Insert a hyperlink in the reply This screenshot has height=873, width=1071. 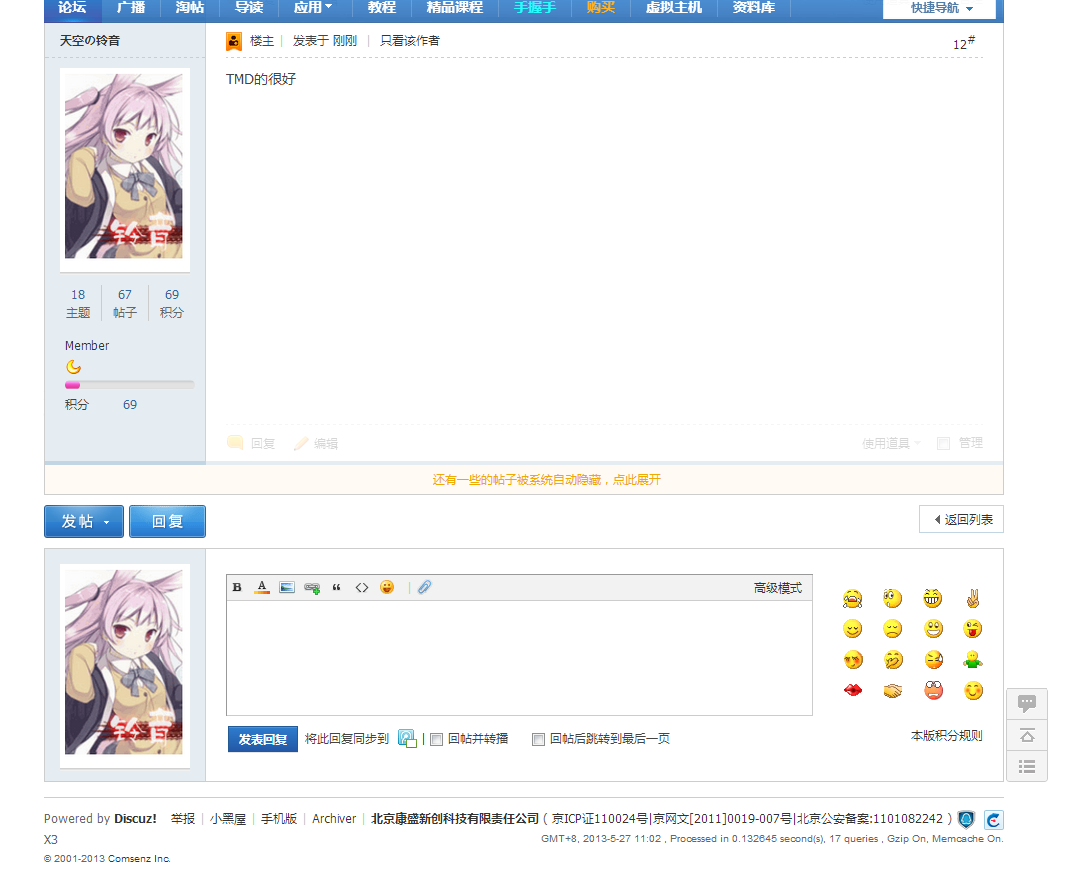tap(312, 588)
